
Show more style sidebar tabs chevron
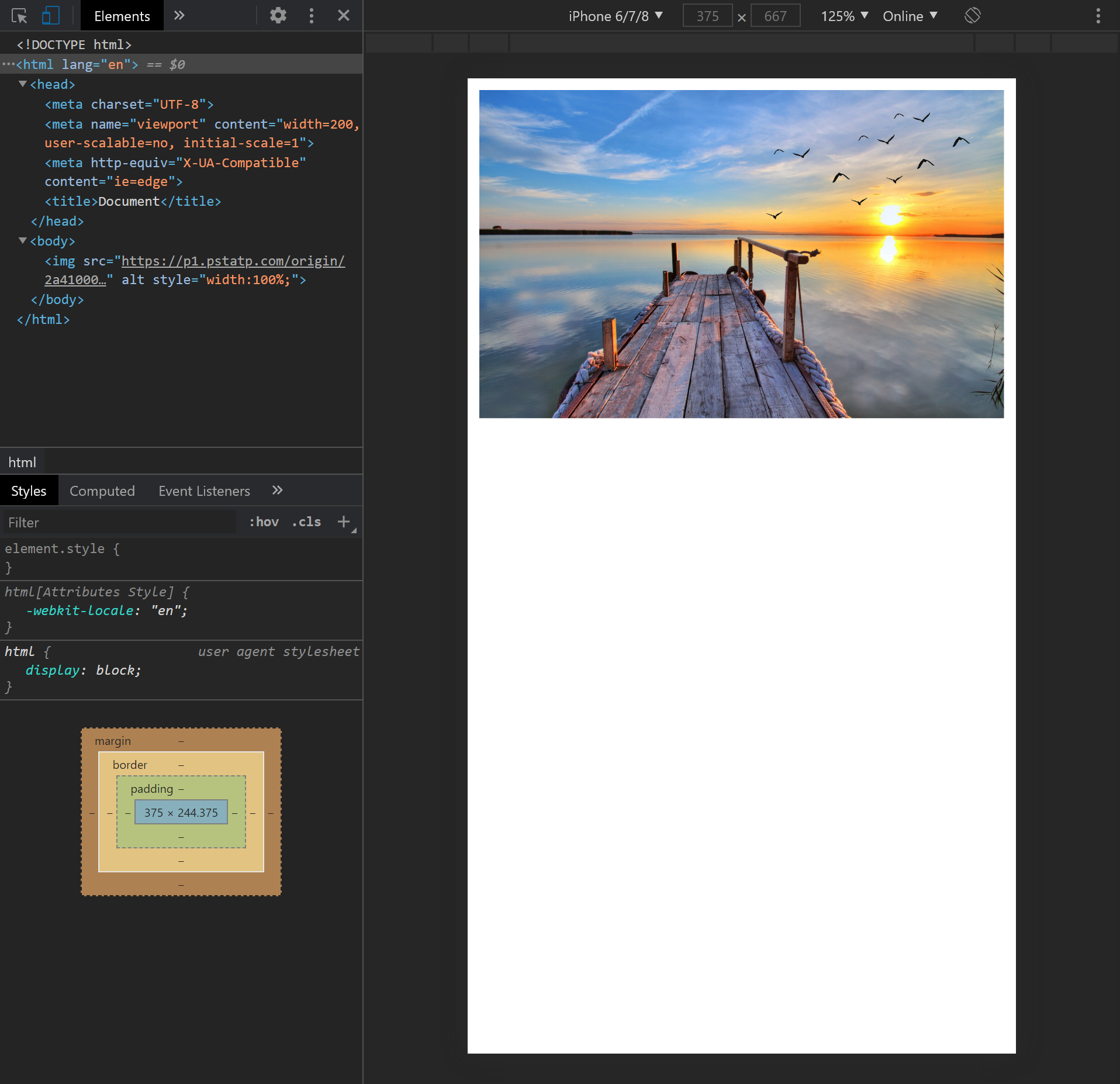(278, 491)
